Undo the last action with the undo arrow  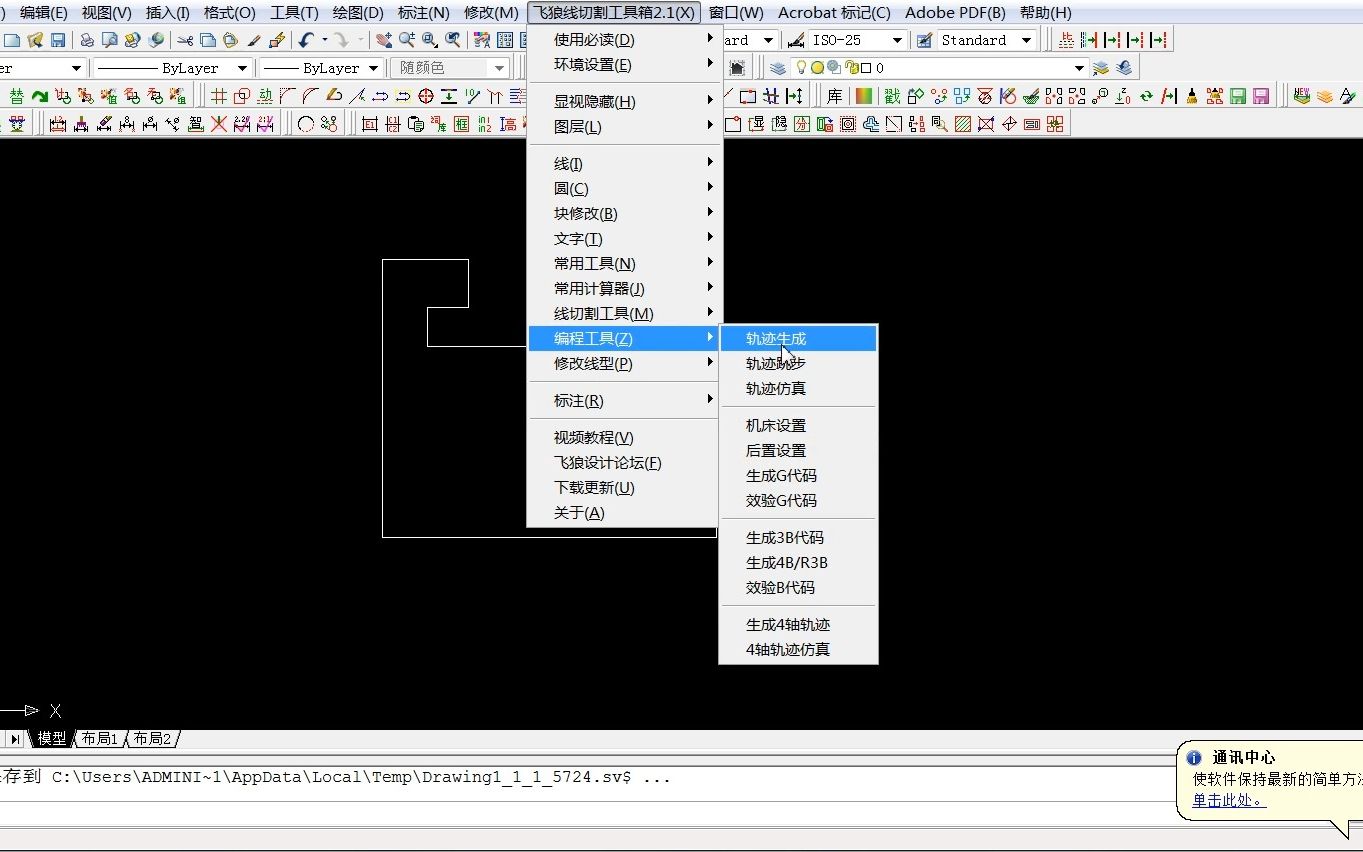305,39
